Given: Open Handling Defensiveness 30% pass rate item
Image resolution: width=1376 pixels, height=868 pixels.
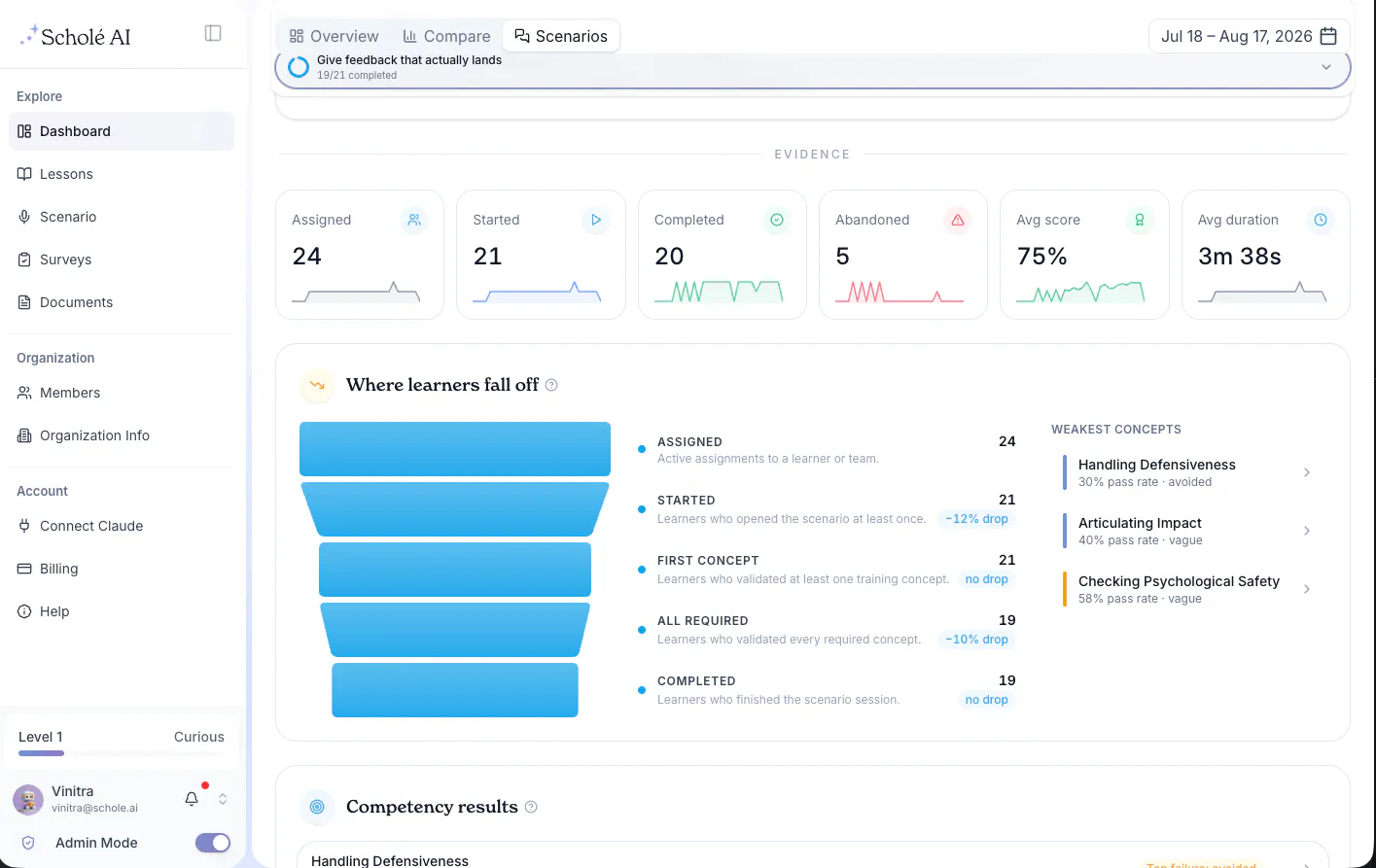Looking at the screenshot, I should coord(1189,472).
